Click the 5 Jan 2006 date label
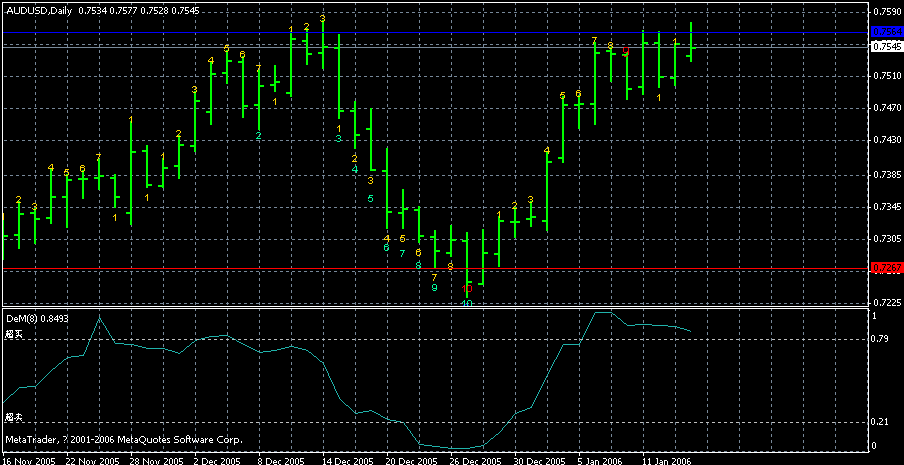 tap(600, 460)
